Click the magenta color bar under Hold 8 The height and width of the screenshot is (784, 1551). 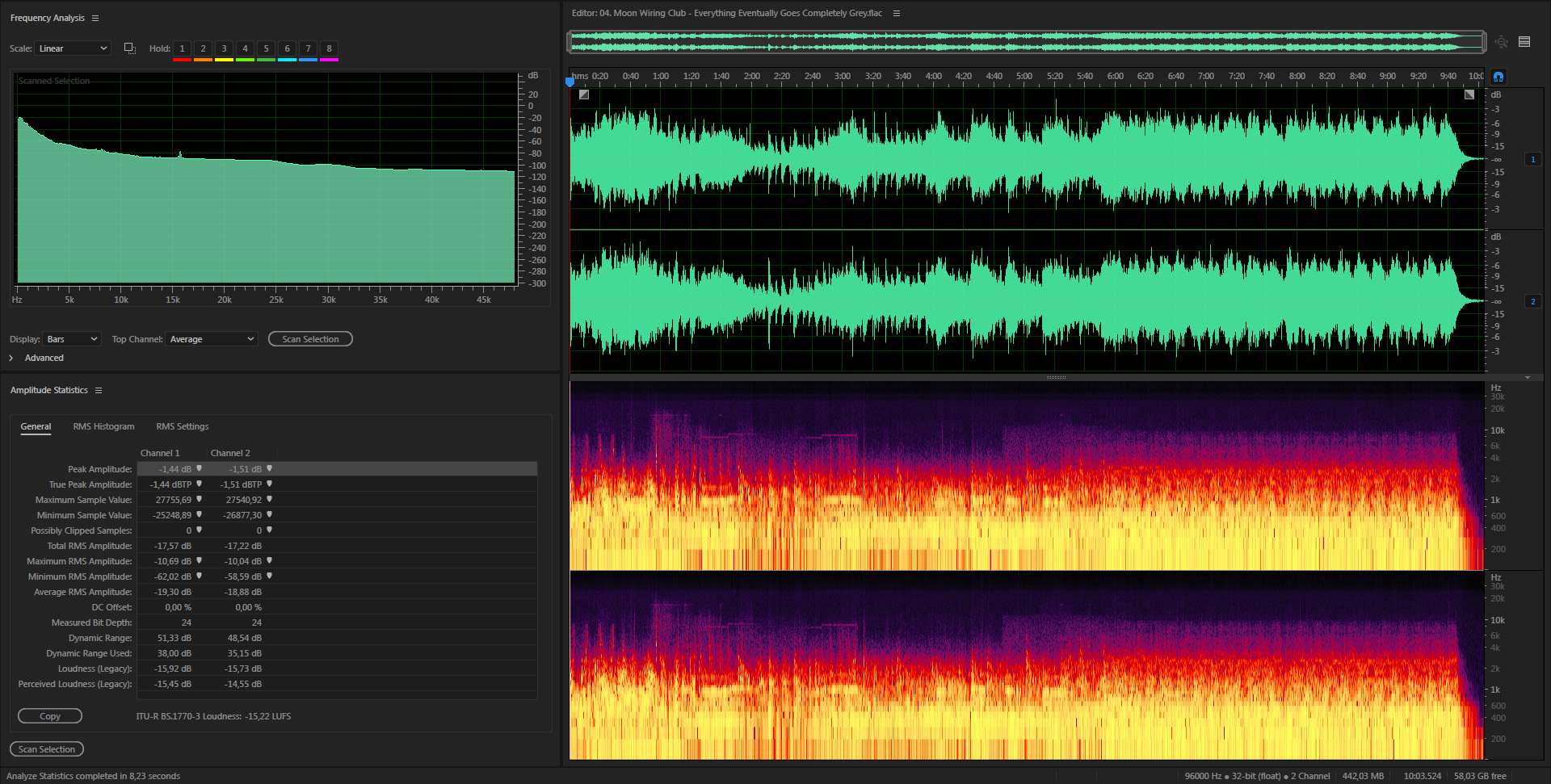click(329, 60)
